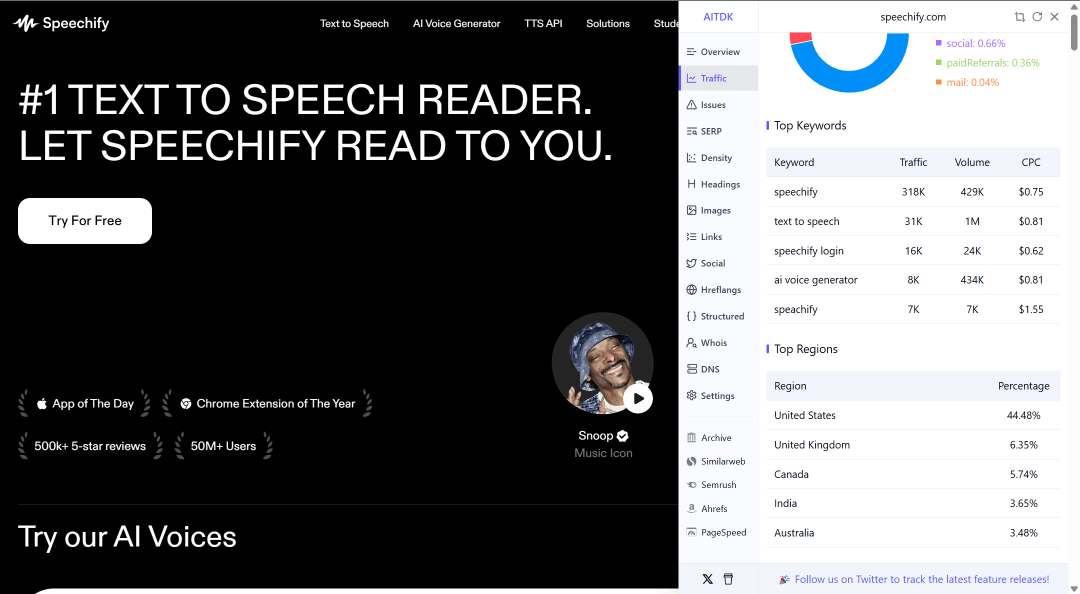Open the TTS API menu item
This screenshot has height=594, width=1080.
point(543,23)
